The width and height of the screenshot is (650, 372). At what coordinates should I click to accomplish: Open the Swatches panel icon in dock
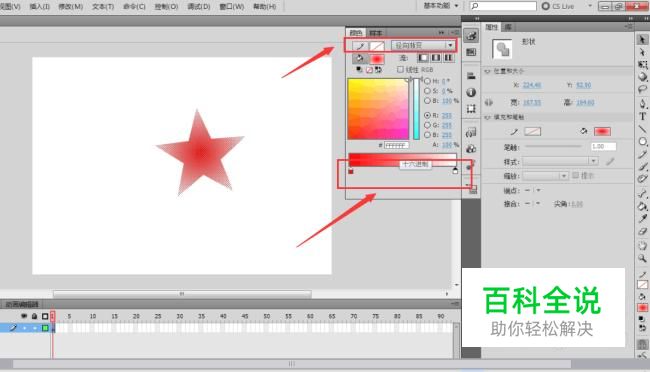click(x=471, y=52)
